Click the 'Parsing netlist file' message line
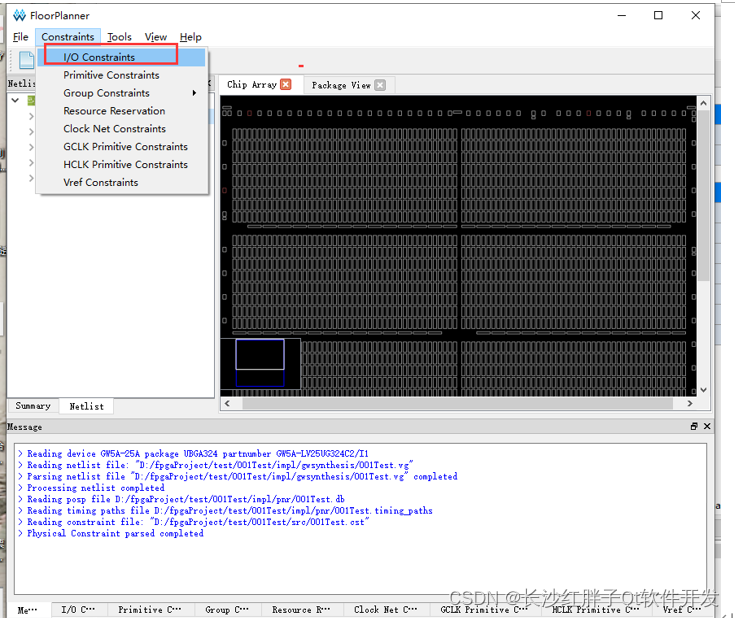 click(x=238, y=477)
